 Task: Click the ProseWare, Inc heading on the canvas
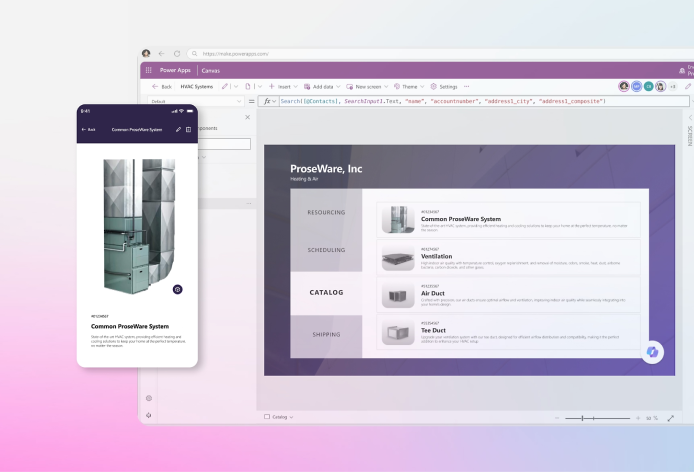pos(326,169)
